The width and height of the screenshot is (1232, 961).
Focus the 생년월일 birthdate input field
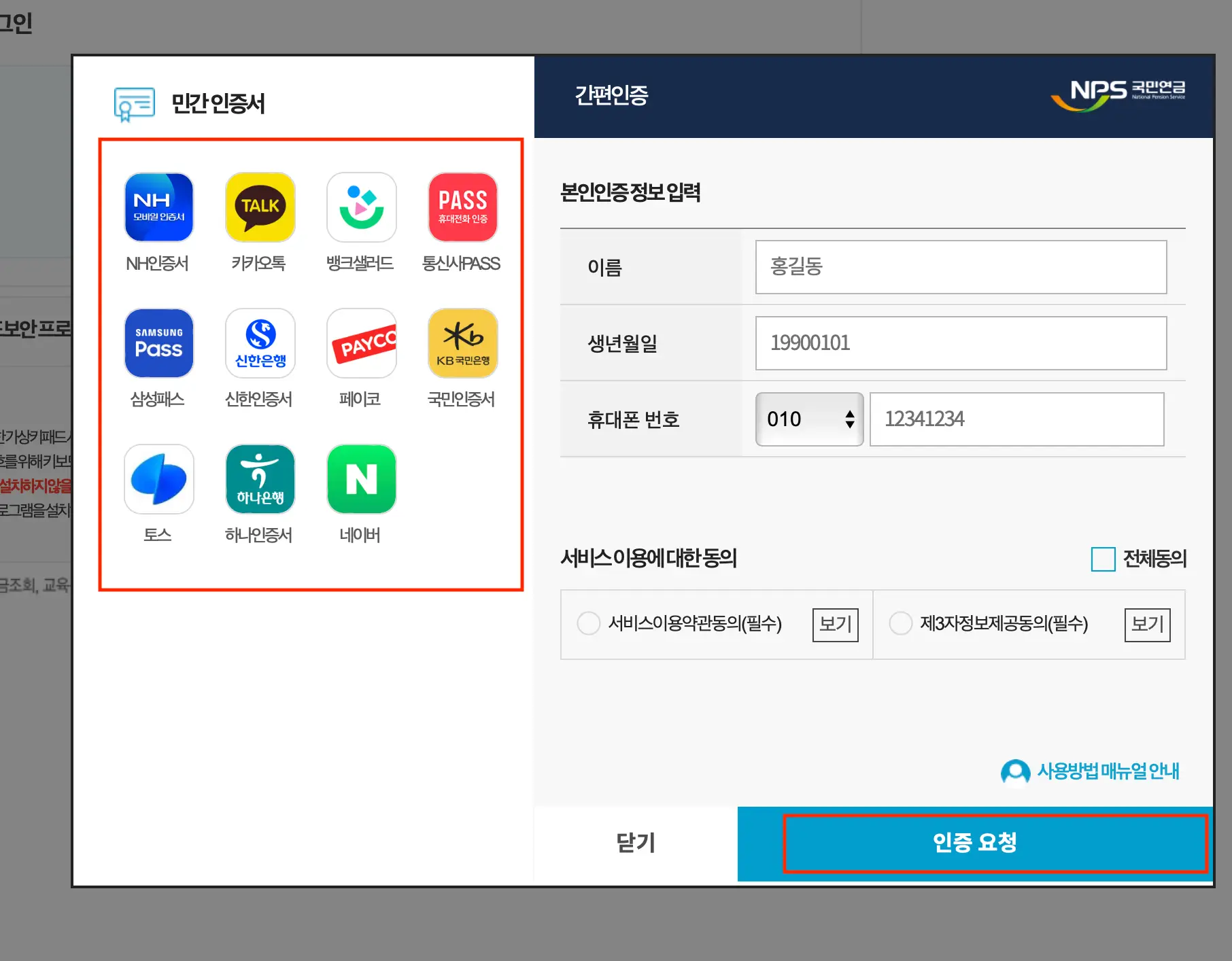961,343
